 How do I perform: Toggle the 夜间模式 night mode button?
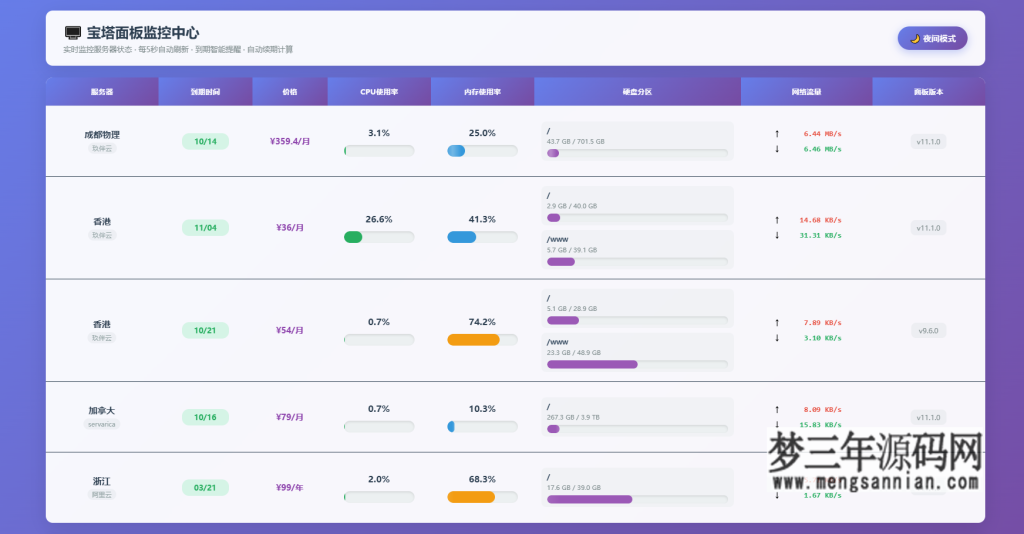pyautogui.click(x=932, y=38)
